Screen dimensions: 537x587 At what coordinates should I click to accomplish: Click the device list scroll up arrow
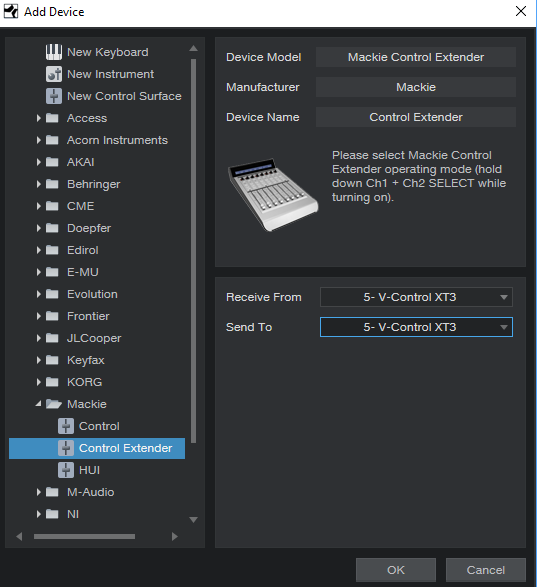[194, 48]
